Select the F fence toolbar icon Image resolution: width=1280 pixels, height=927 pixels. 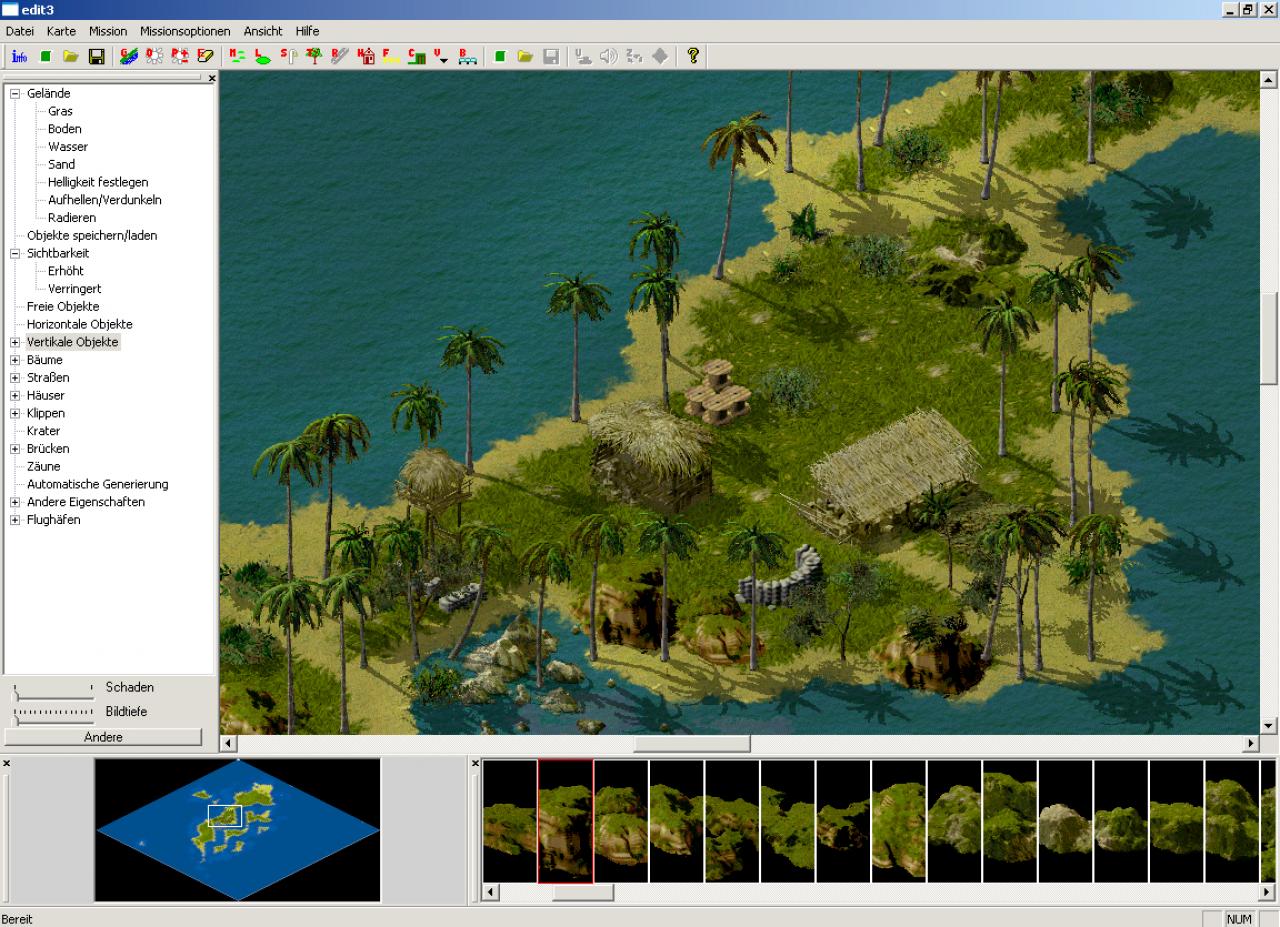[391, 56]
